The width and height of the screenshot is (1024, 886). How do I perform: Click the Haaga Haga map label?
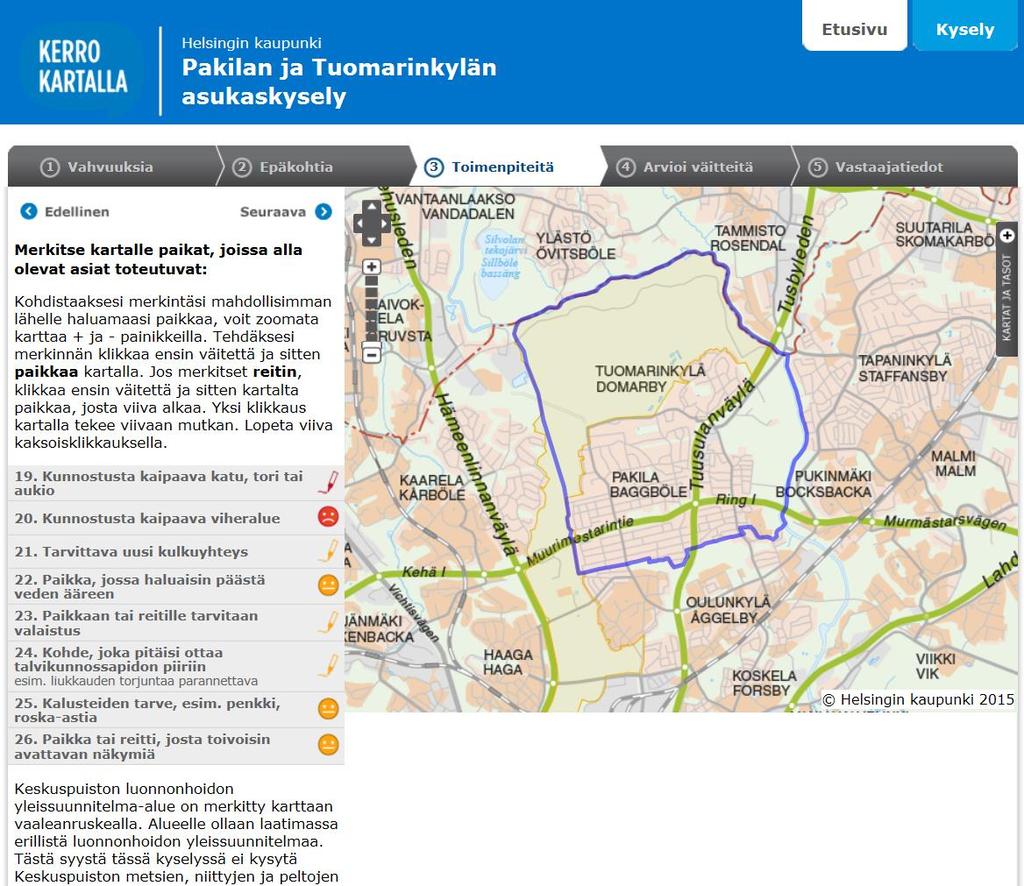pyautogui.click(x=507, y=662)
